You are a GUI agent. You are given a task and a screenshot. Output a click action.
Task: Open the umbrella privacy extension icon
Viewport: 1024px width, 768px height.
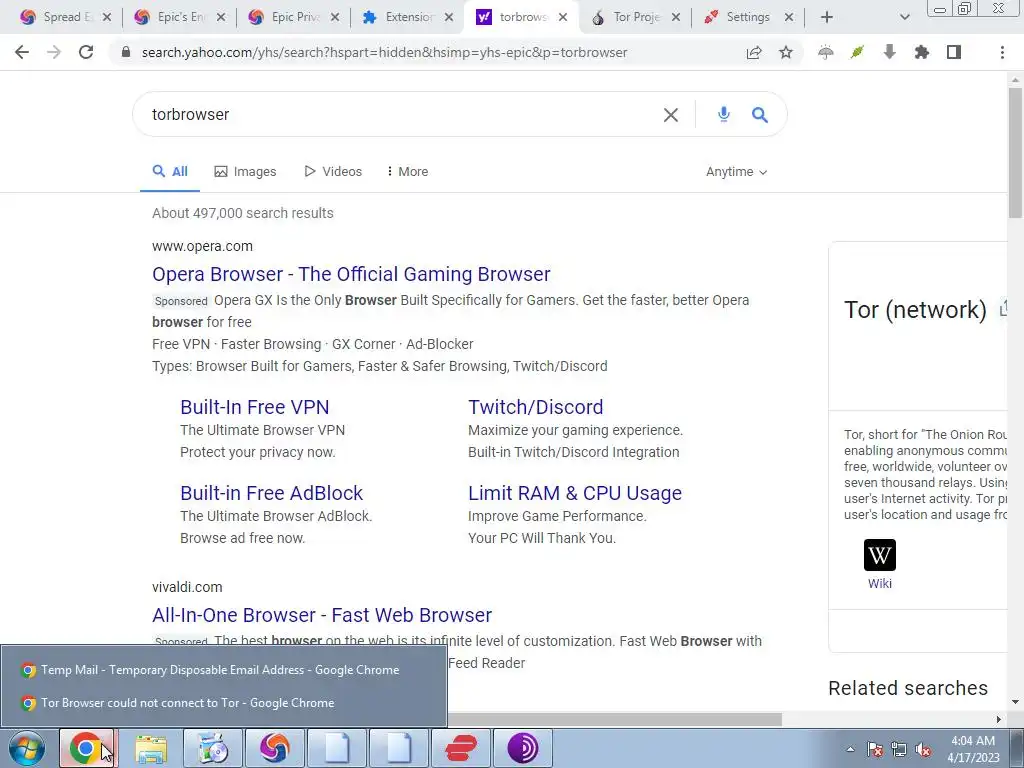[825, 52]
